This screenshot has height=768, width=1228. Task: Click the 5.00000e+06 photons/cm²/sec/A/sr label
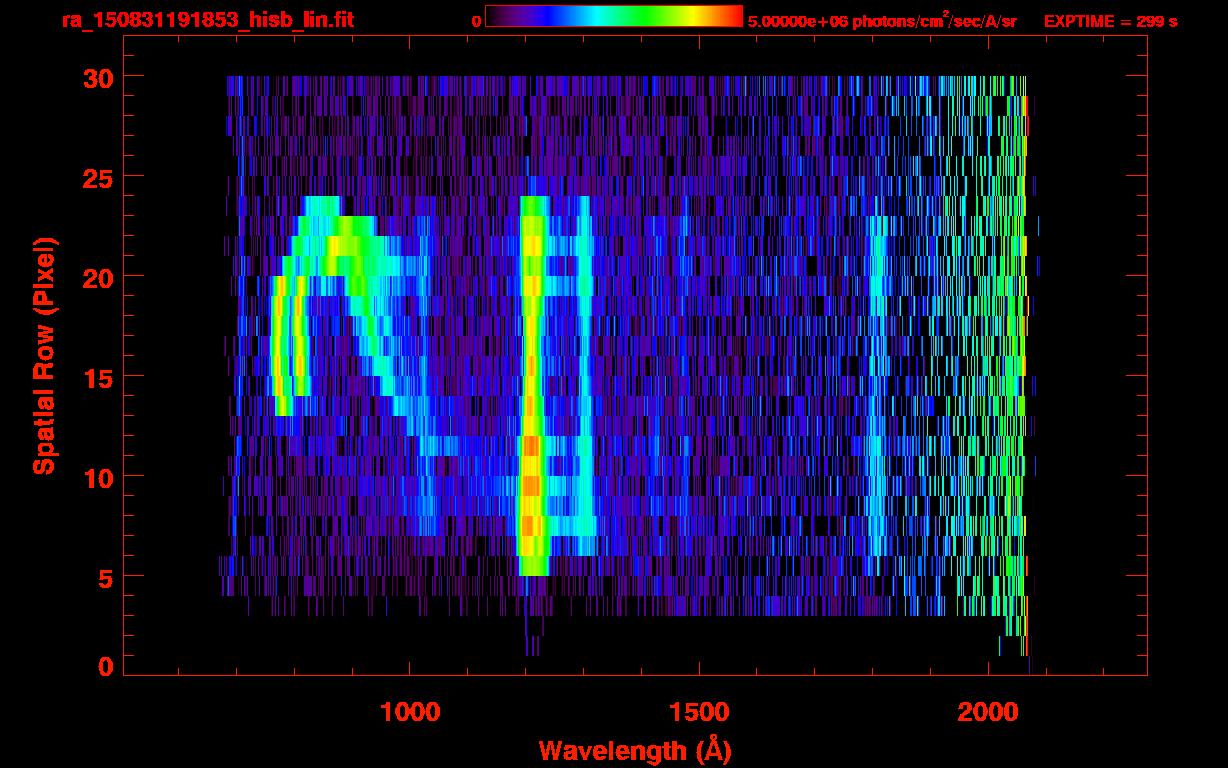(x=882, y=20)
